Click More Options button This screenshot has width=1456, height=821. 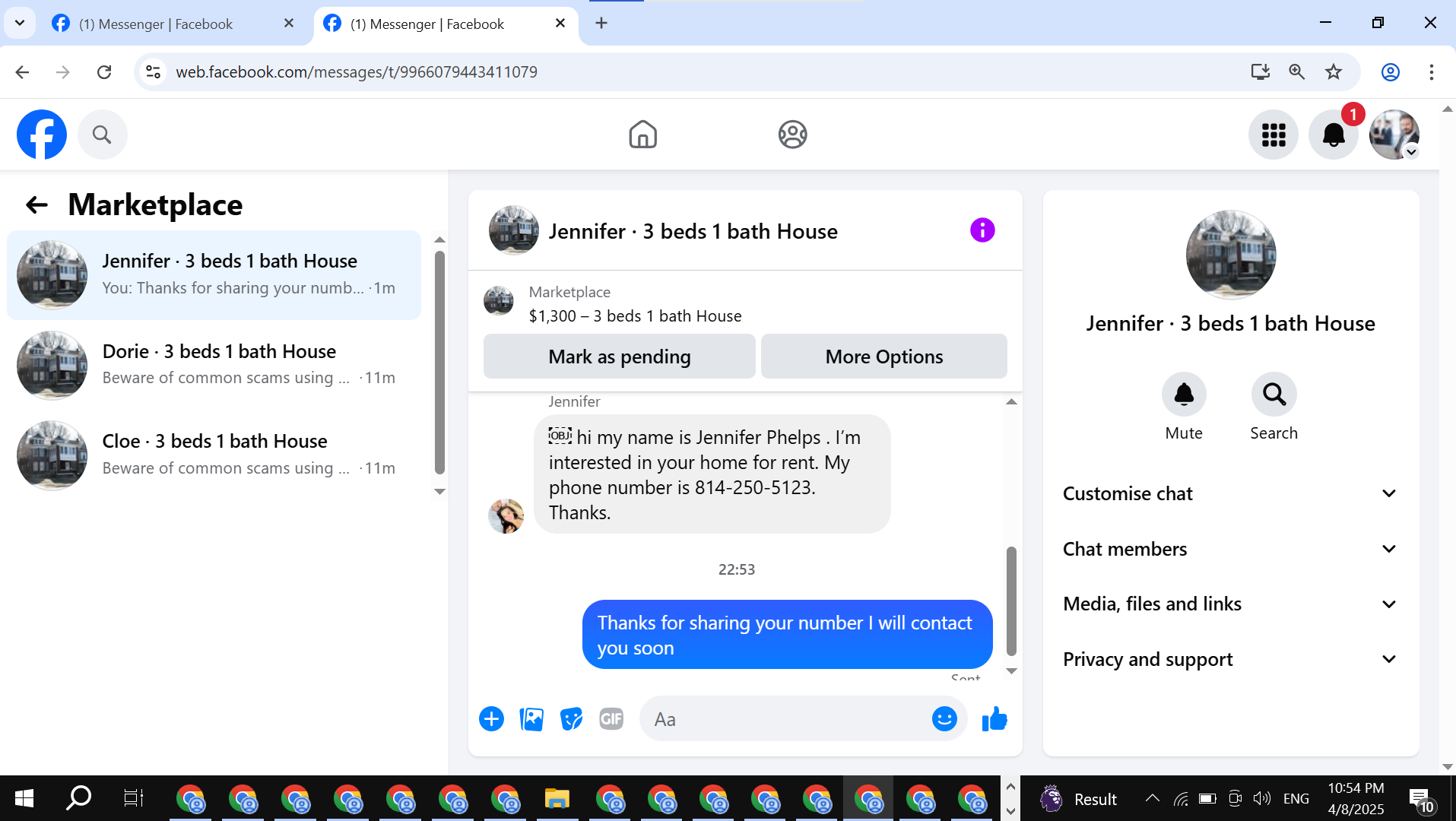883,356
